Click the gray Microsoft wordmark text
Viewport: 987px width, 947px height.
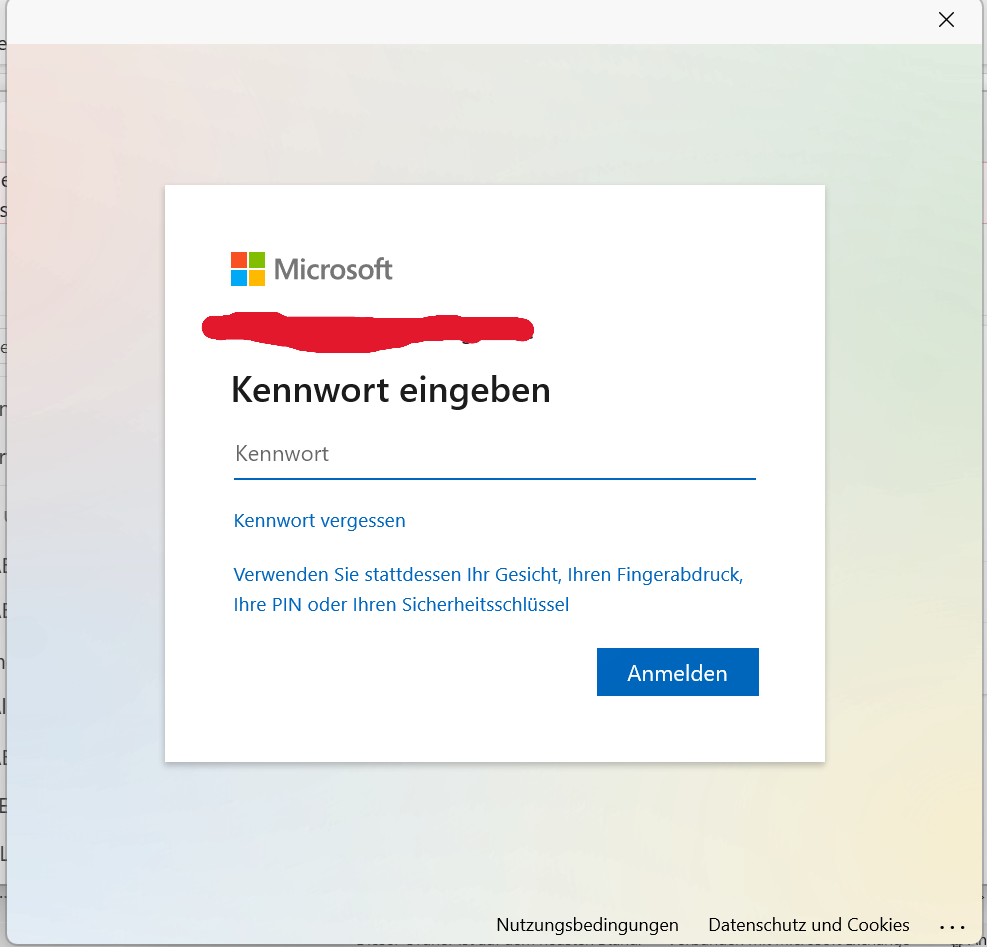333,269
